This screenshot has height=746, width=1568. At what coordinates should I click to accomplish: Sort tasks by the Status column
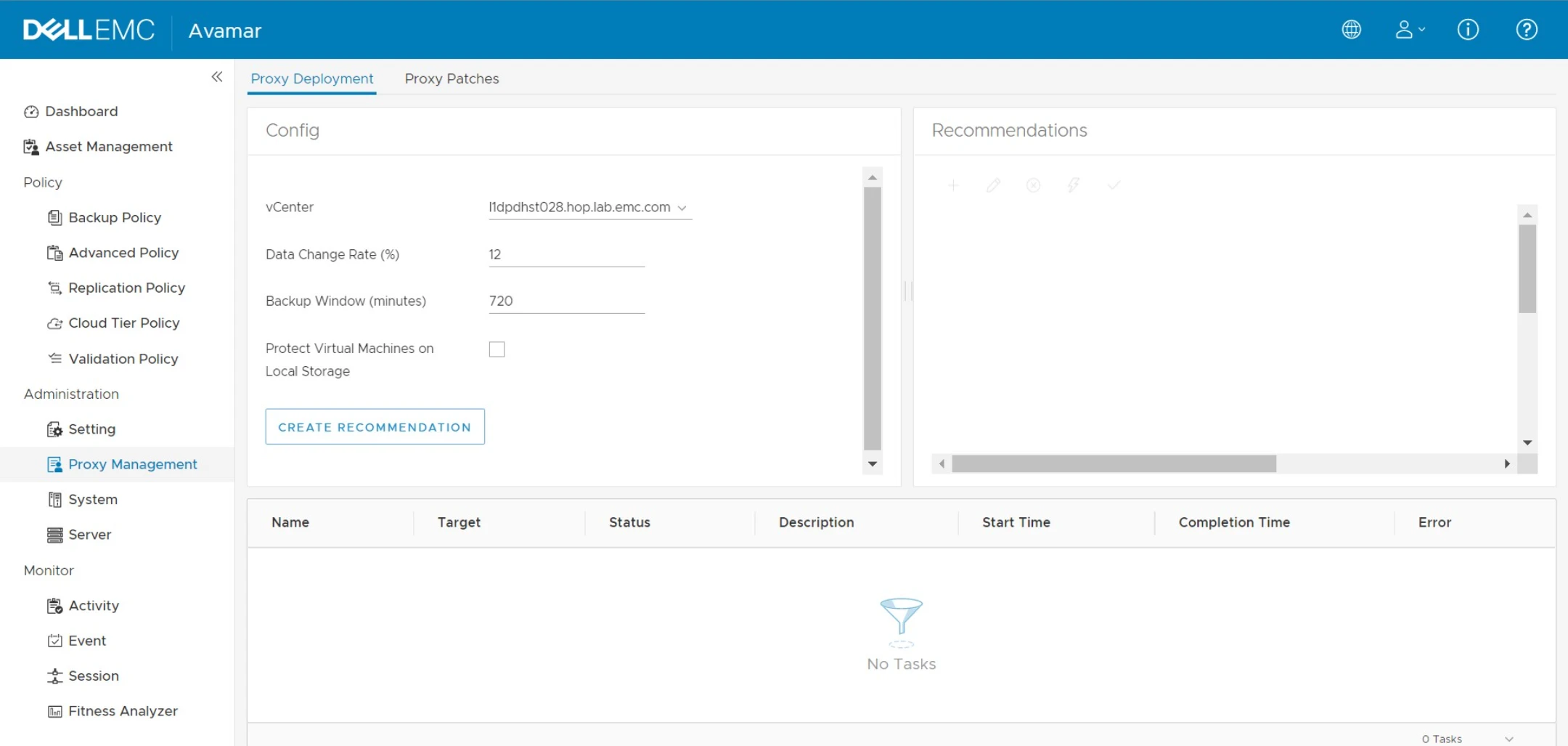[629, 522]
